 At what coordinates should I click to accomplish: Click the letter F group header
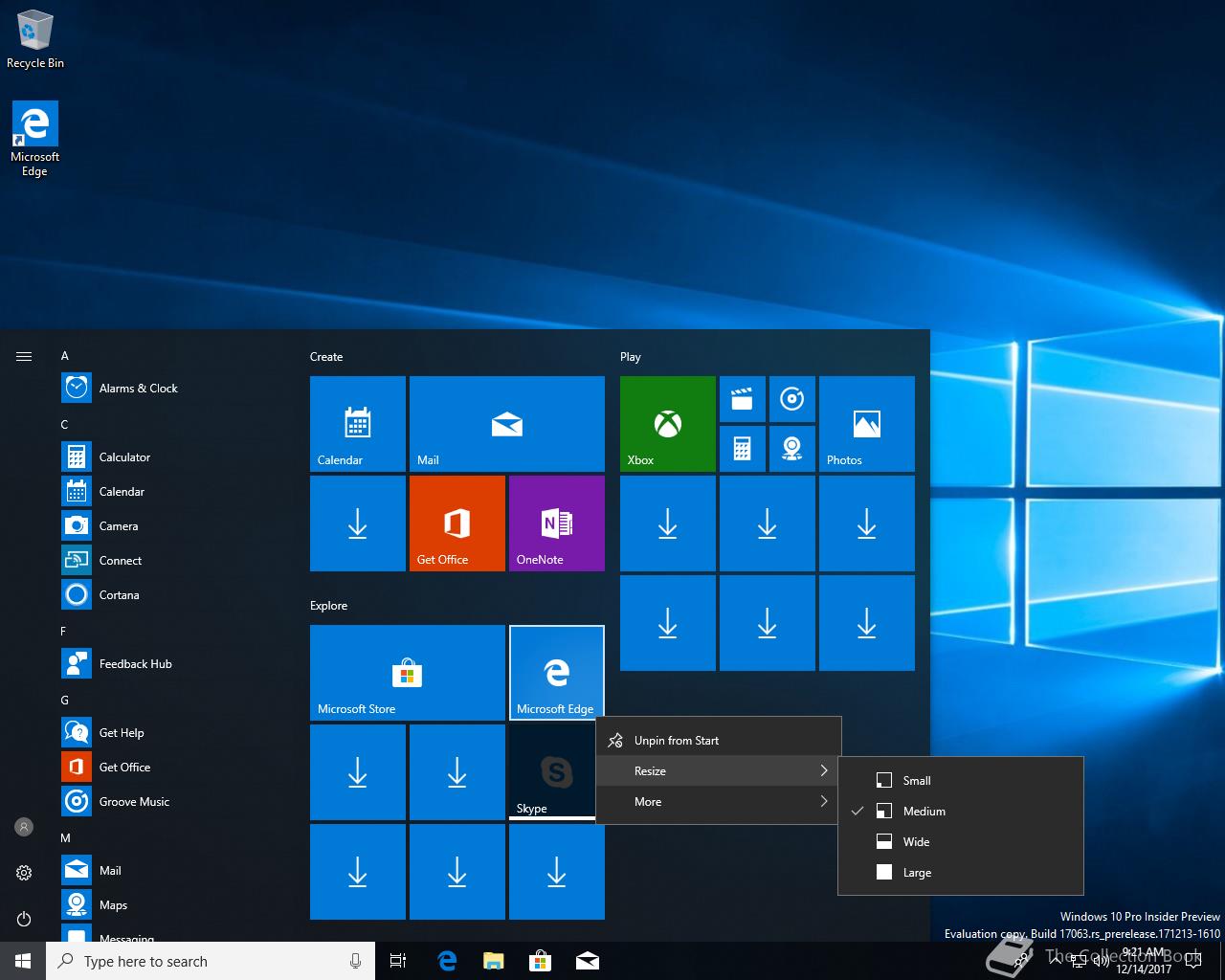(x=64, y=631)
